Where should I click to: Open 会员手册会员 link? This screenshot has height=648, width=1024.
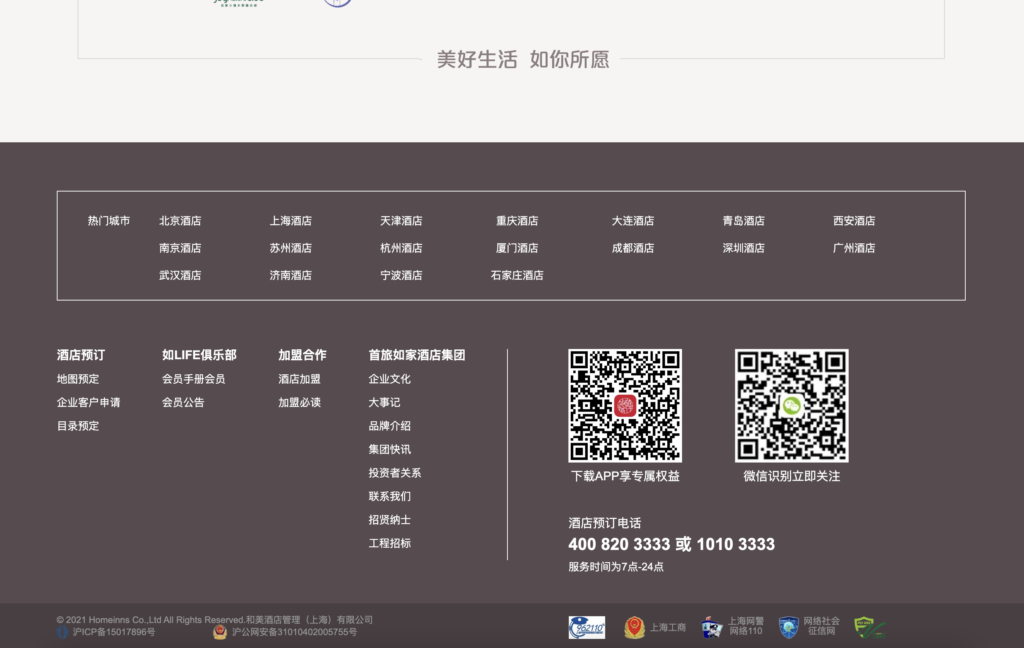193,379
